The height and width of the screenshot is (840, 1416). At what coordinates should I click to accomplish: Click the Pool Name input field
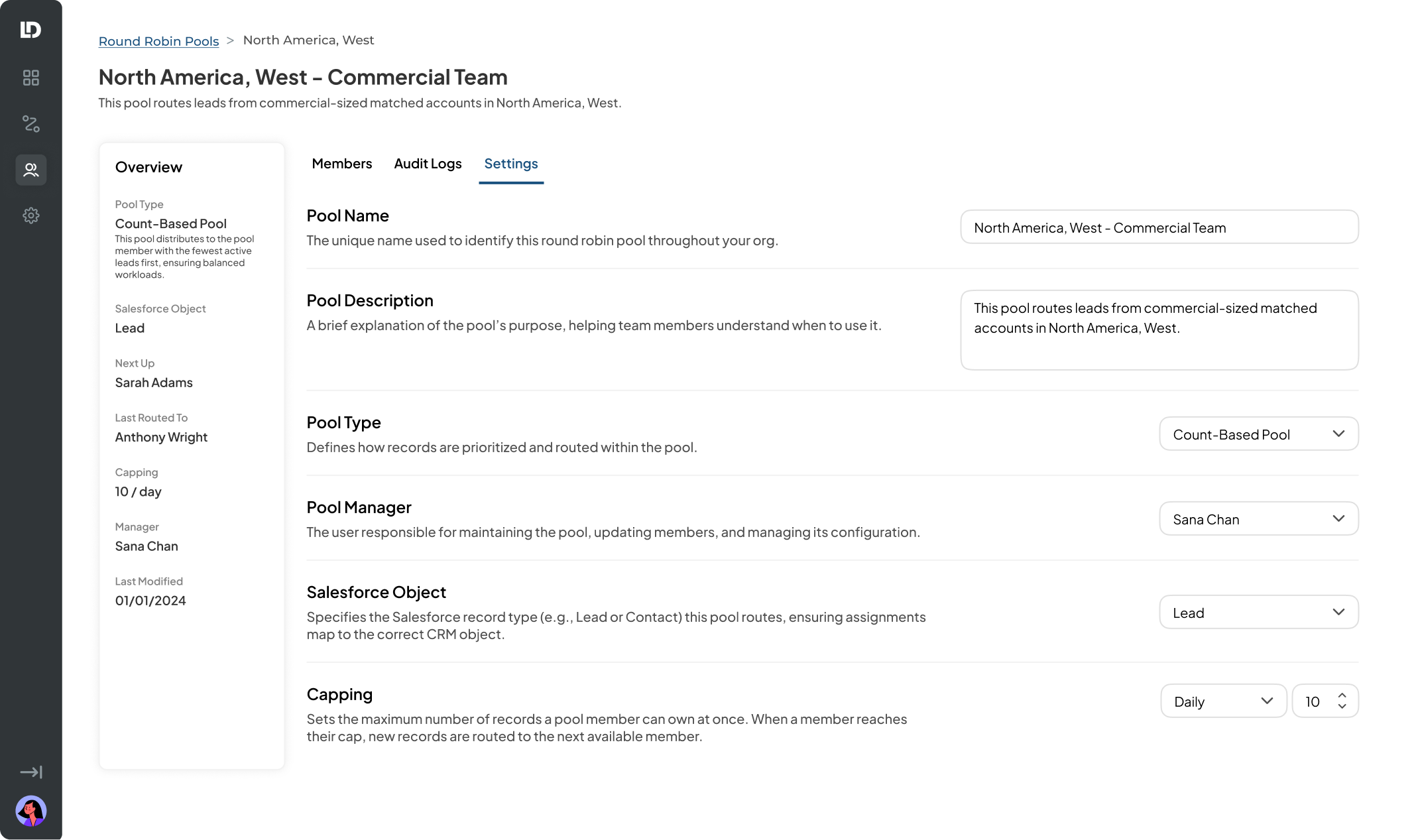click(1159, 227)
